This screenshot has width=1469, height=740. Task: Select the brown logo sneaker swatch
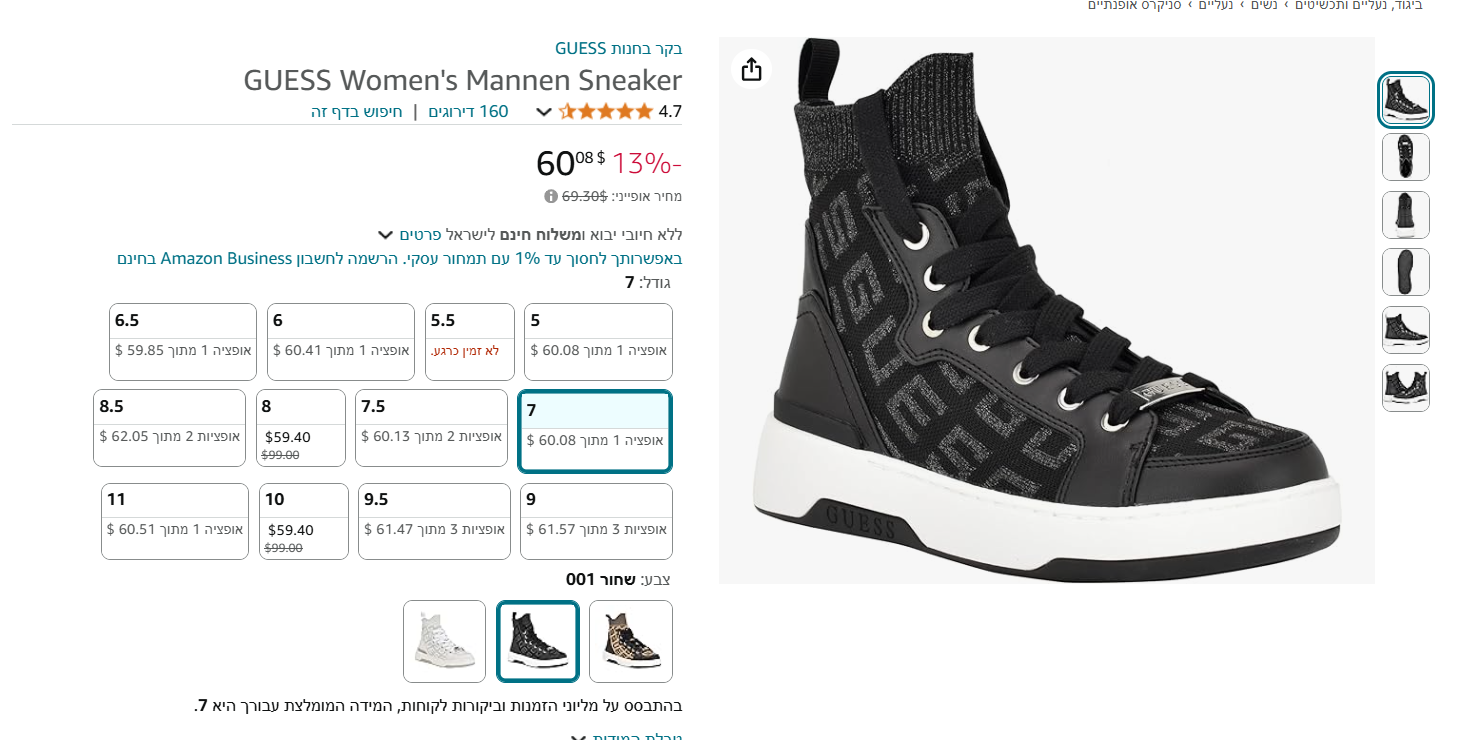click(631, 641)
